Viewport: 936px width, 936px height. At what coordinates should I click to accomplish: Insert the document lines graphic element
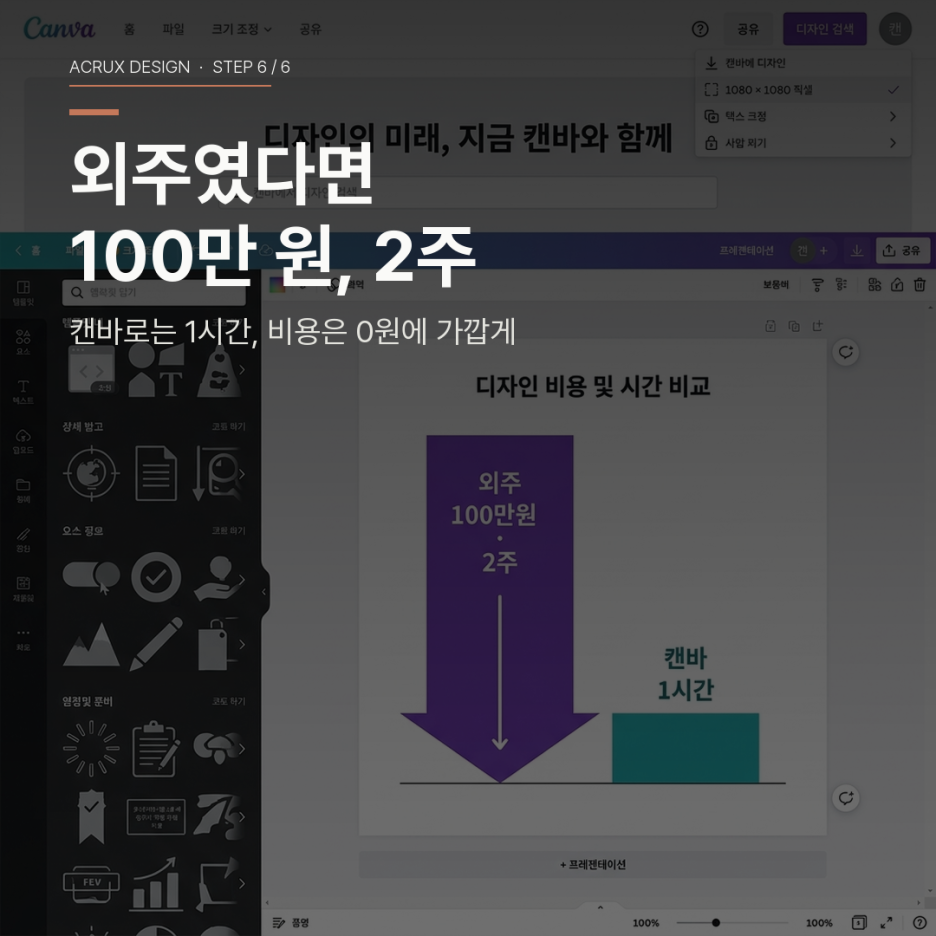156,473
